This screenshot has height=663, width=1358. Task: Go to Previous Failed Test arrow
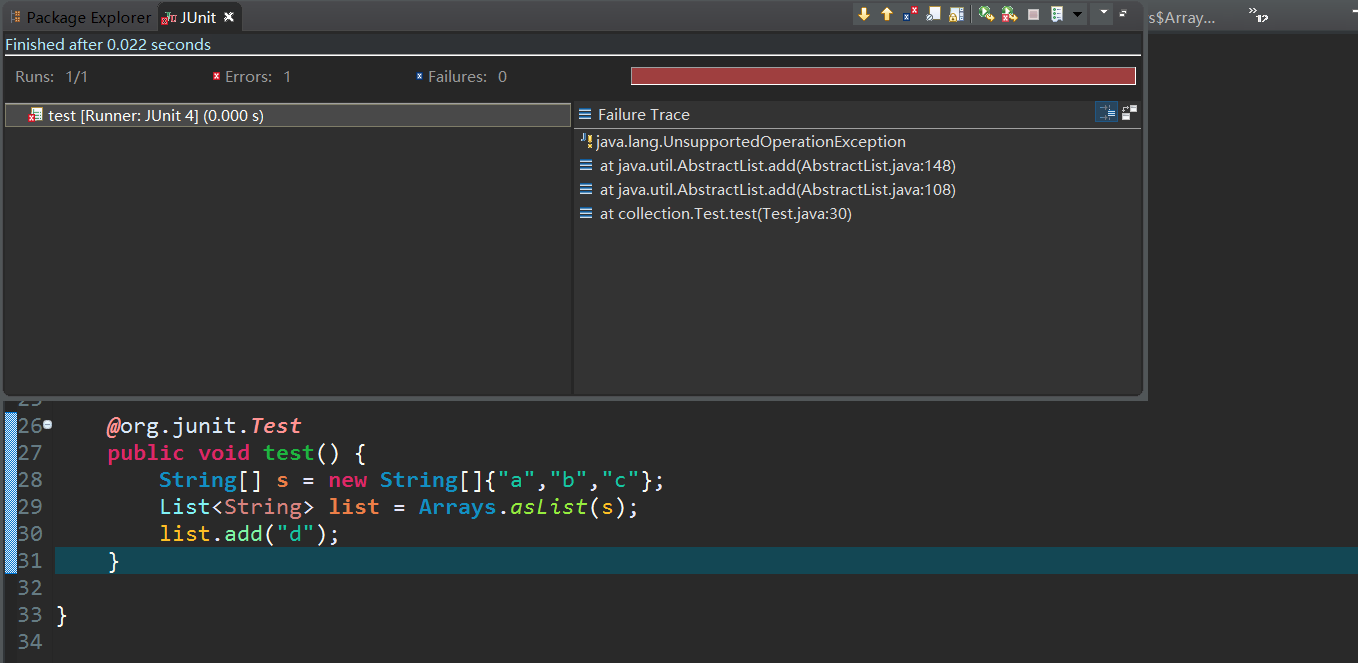(x=887, y=14)
